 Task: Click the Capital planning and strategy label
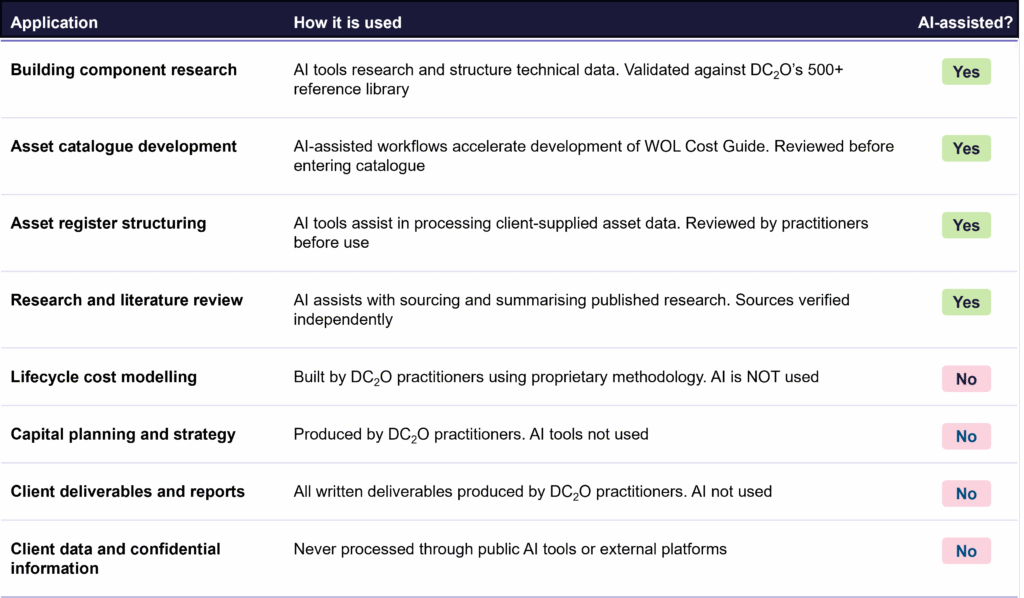click(x=123, y=435)
